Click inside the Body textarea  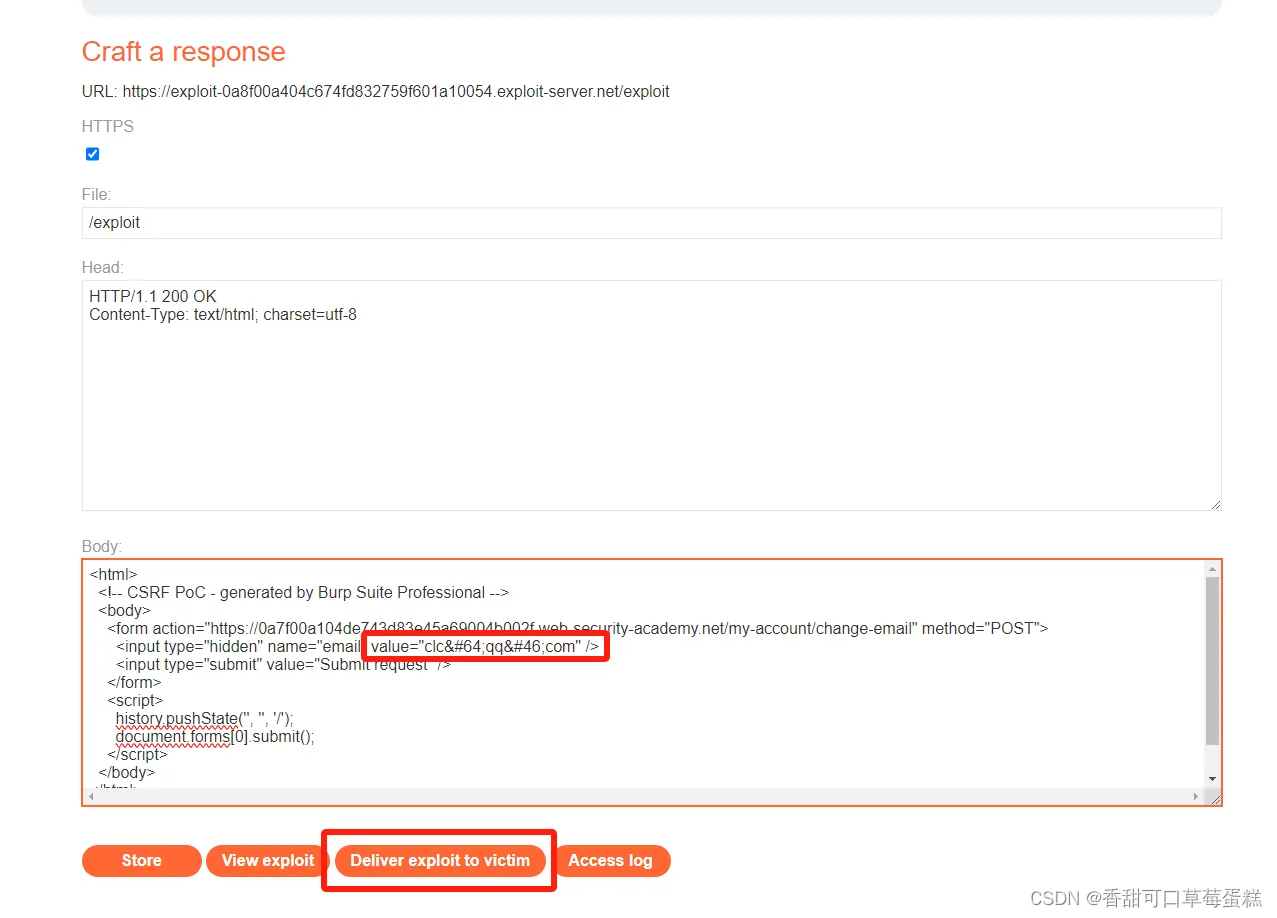(x=651, y=682)
